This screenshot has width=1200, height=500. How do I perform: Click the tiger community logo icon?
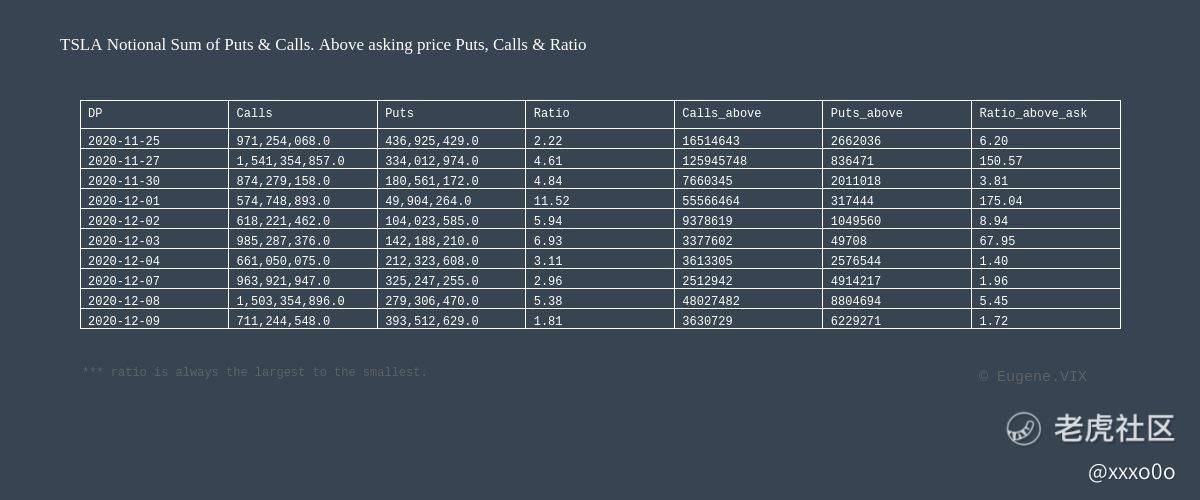pos(1023,429)
